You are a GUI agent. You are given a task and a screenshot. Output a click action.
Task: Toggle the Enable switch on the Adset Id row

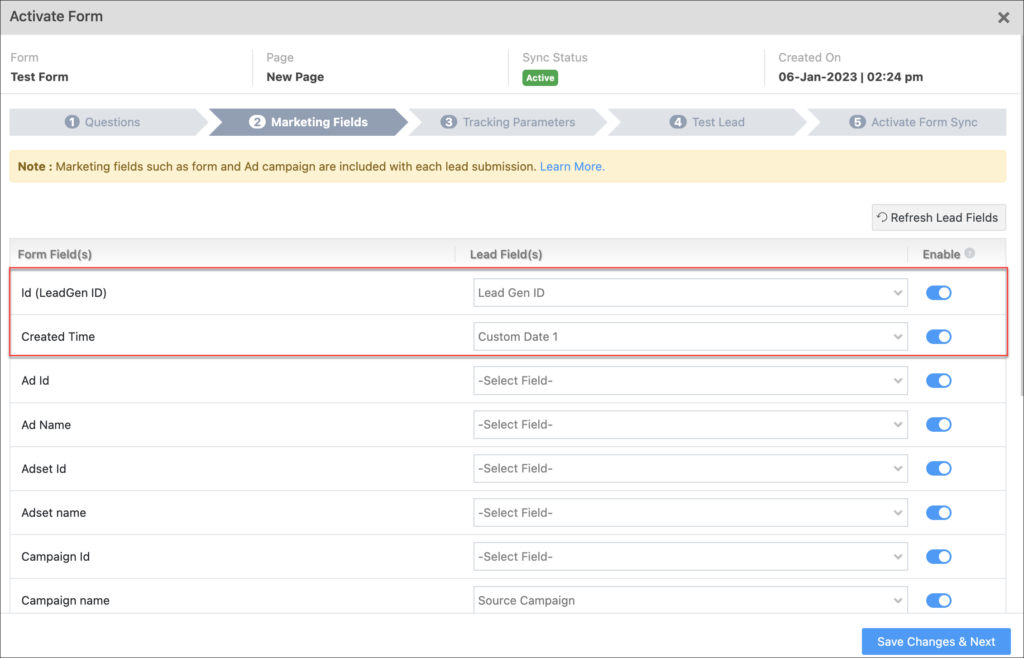coord(938,468)
